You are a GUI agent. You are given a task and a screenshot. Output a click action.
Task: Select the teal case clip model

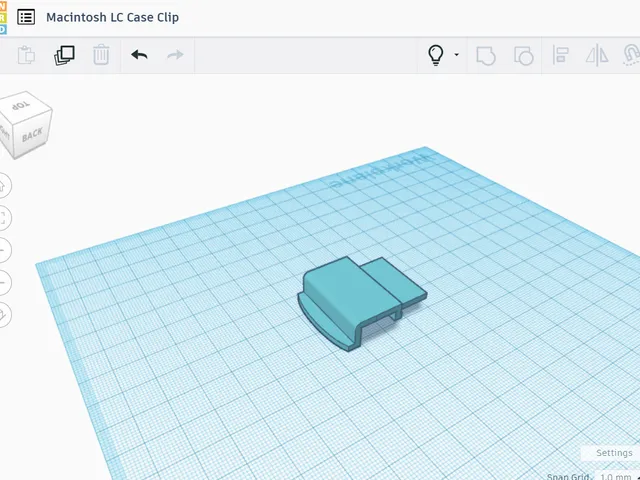pyautogui.click(x=361, y=302)
